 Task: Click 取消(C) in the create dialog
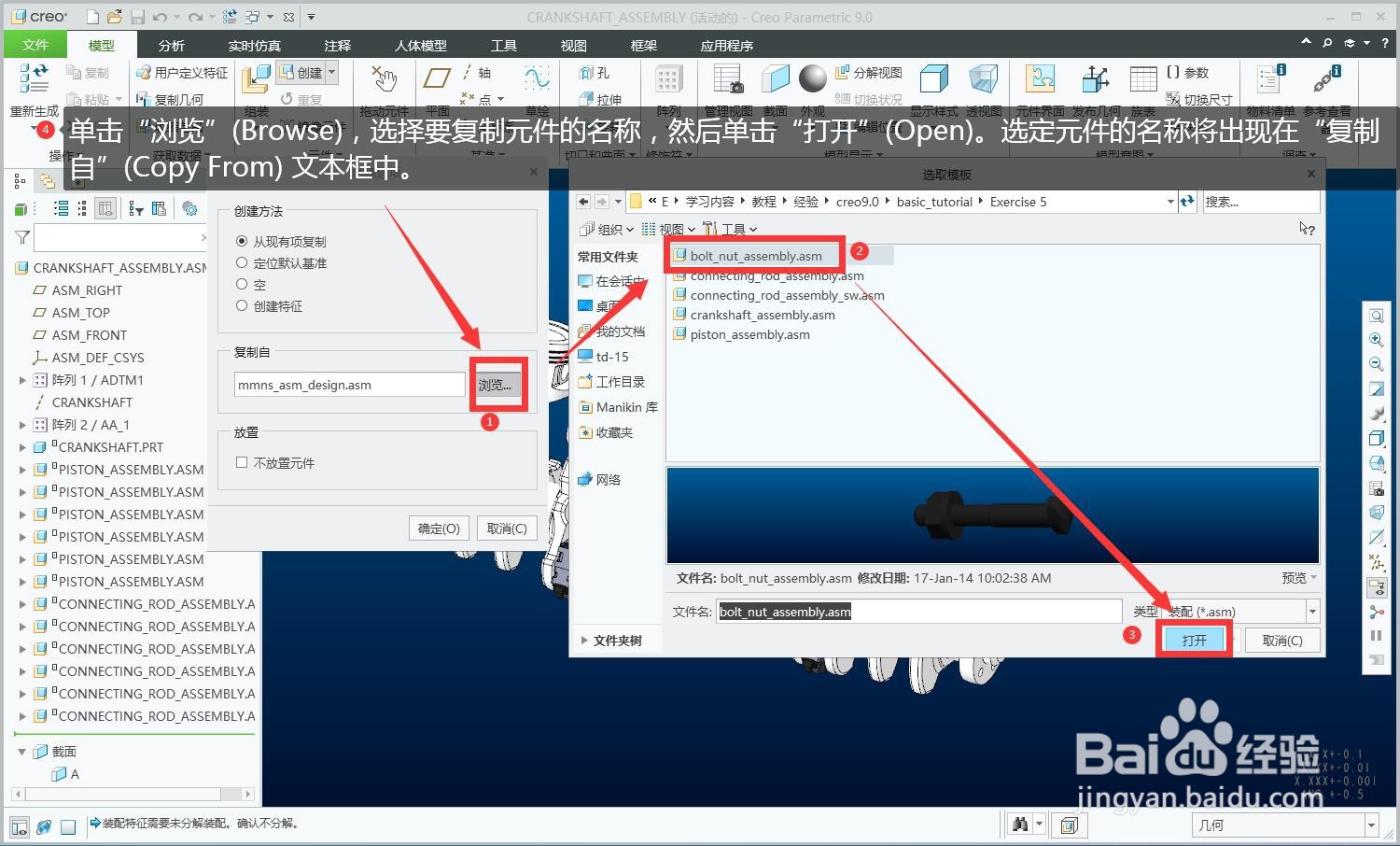click(x=507, y=528)
